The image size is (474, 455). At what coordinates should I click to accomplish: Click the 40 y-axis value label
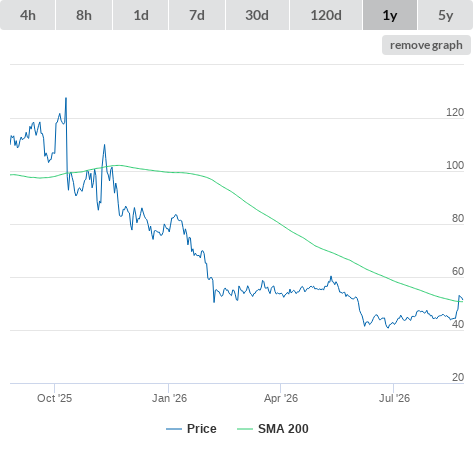tap(458, 324)
